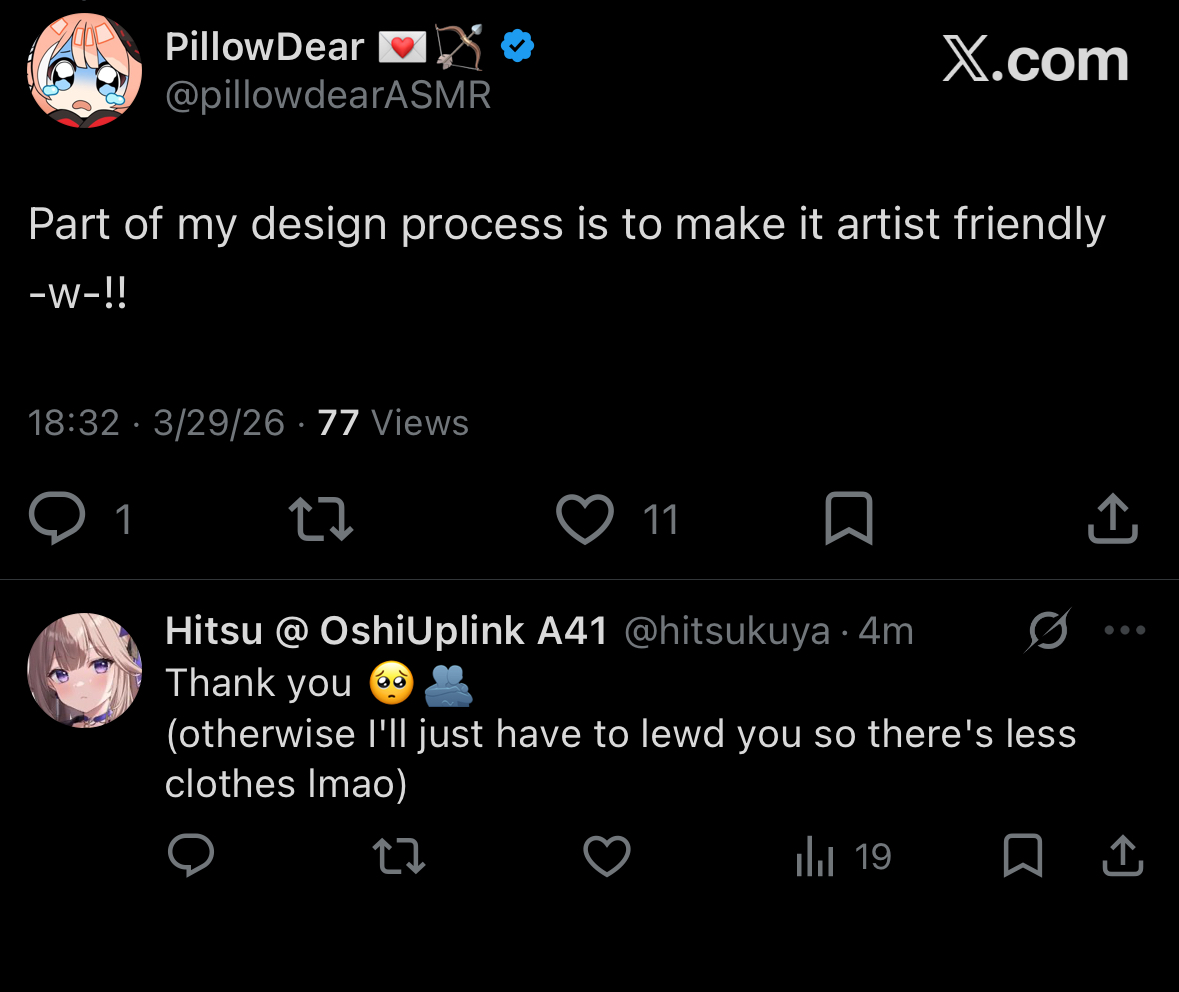This screenshot has height=992, width=1179.
Task: Reply to PillowDear's post
Action: click(56, 519)
